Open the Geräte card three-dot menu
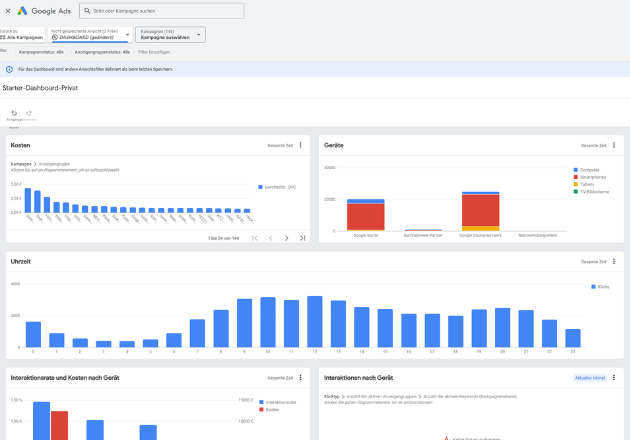The image size is (630, 440). pyautogui.click(x=614, y=145)
